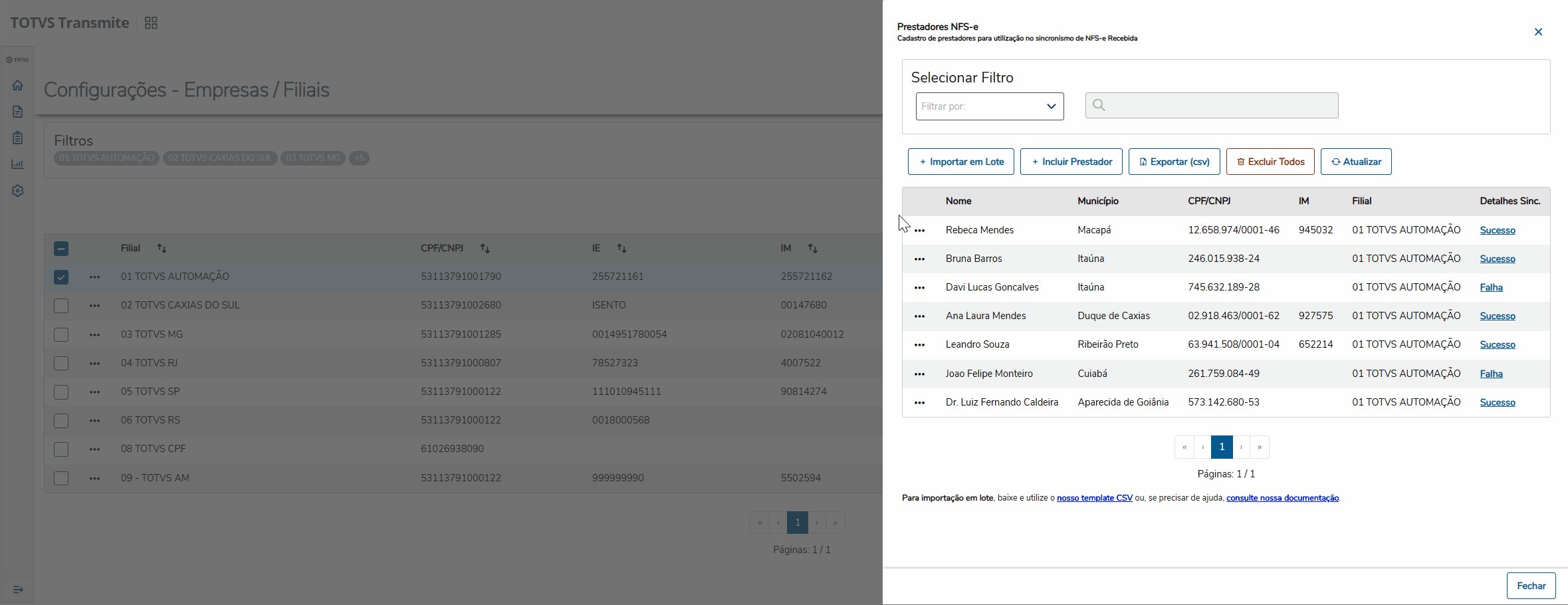Screen dimensions: 1568x605
Task: Go to next page in prestadores pagination
Action: [x=1241, y=447]
